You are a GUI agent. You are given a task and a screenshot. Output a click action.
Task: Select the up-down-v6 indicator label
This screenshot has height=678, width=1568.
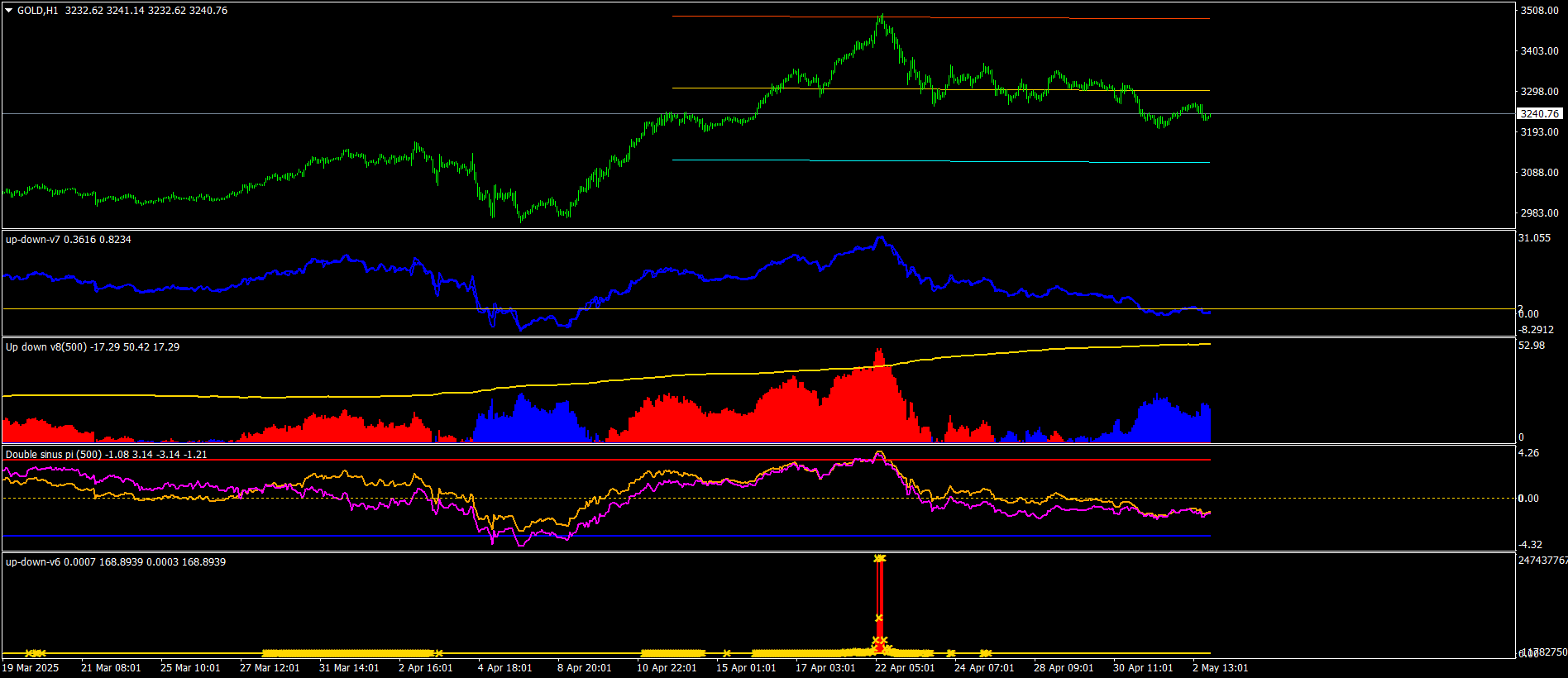pyautogui.click(x=33, y=562)
